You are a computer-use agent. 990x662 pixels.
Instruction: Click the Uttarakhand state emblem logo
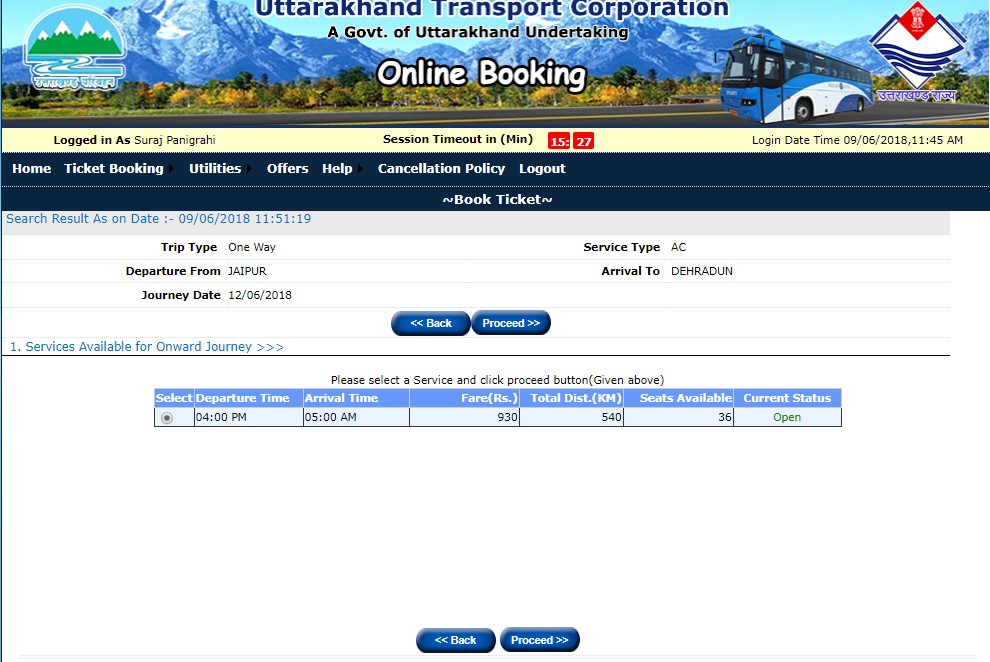tap(917, 50)
